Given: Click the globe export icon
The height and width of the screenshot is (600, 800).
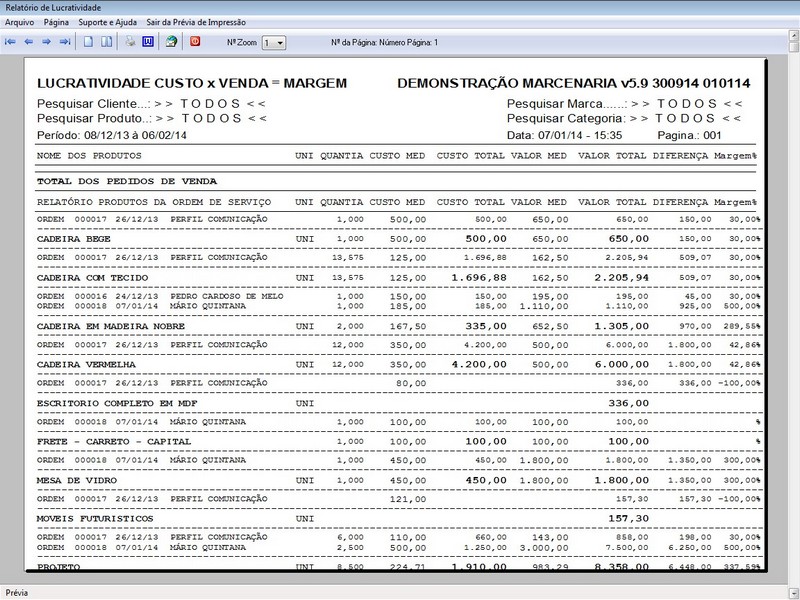Looking at the screenshot, I should coord(170,42).
